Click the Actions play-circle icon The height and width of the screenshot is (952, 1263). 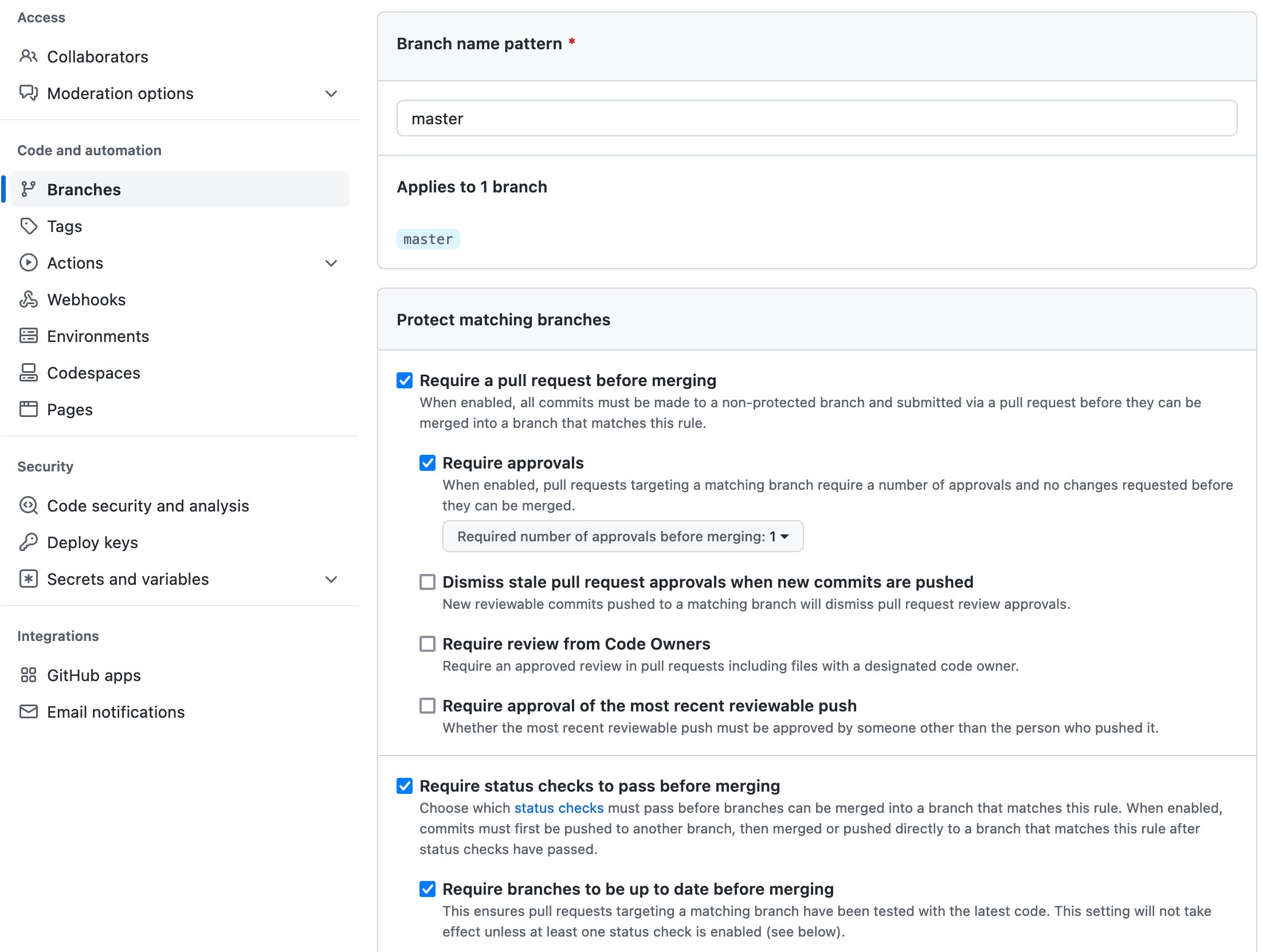(28, 262)
